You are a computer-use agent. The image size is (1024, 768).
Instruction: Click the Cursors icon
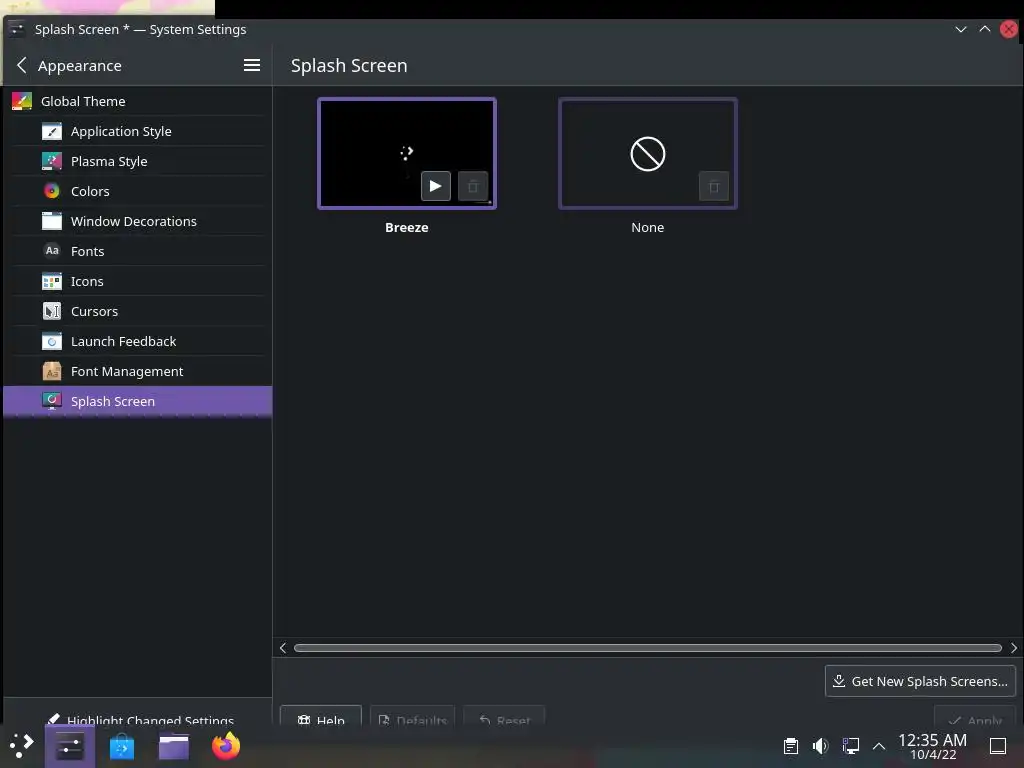(x=52, y=312)
